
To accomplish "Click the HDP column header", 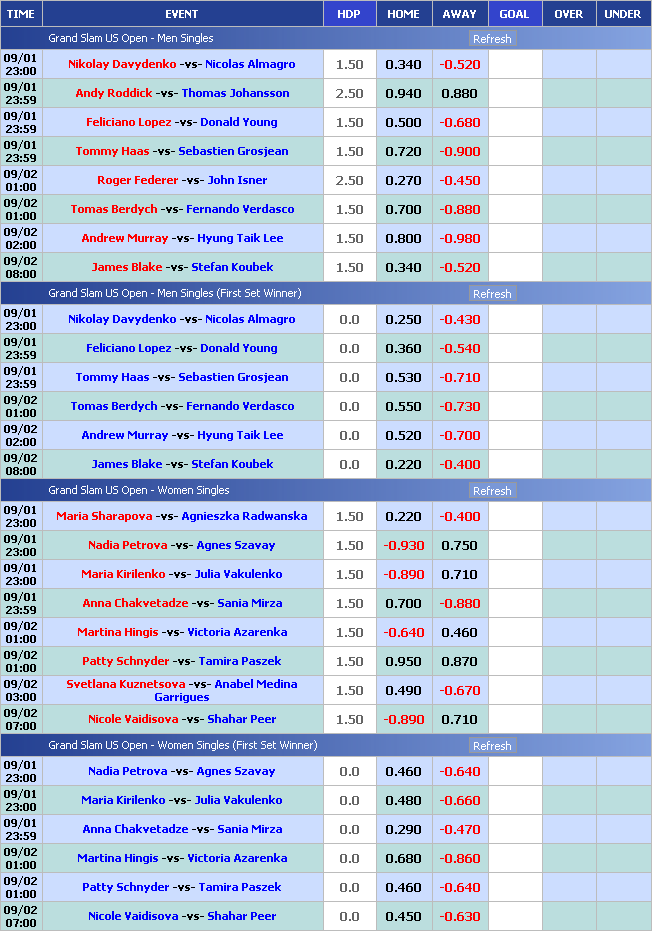I will pyautogui.click(x=349, y=14).
